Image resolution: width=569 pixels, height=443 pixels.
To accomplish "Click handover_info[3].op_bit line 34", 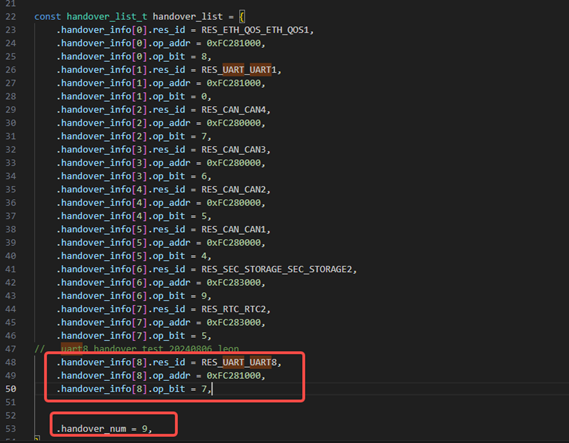I will 134,176.
